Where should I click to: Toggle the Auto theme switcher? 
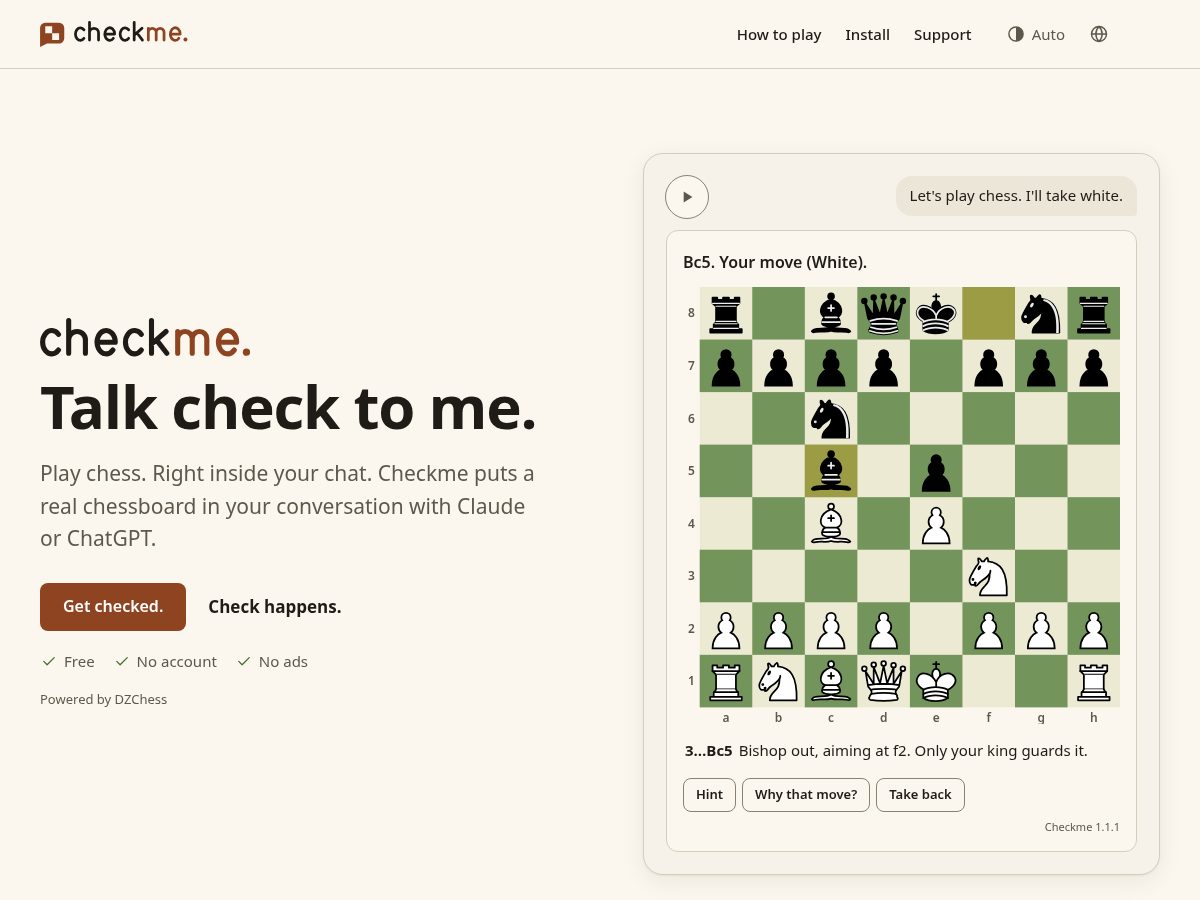(x=1036, y=34)
